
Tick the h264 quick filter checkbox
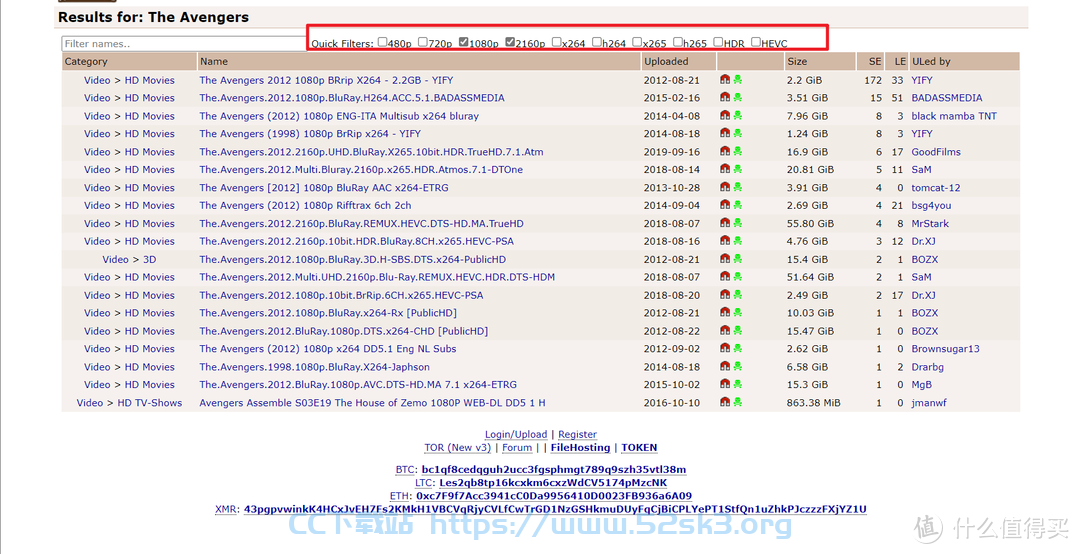[596, 42]
